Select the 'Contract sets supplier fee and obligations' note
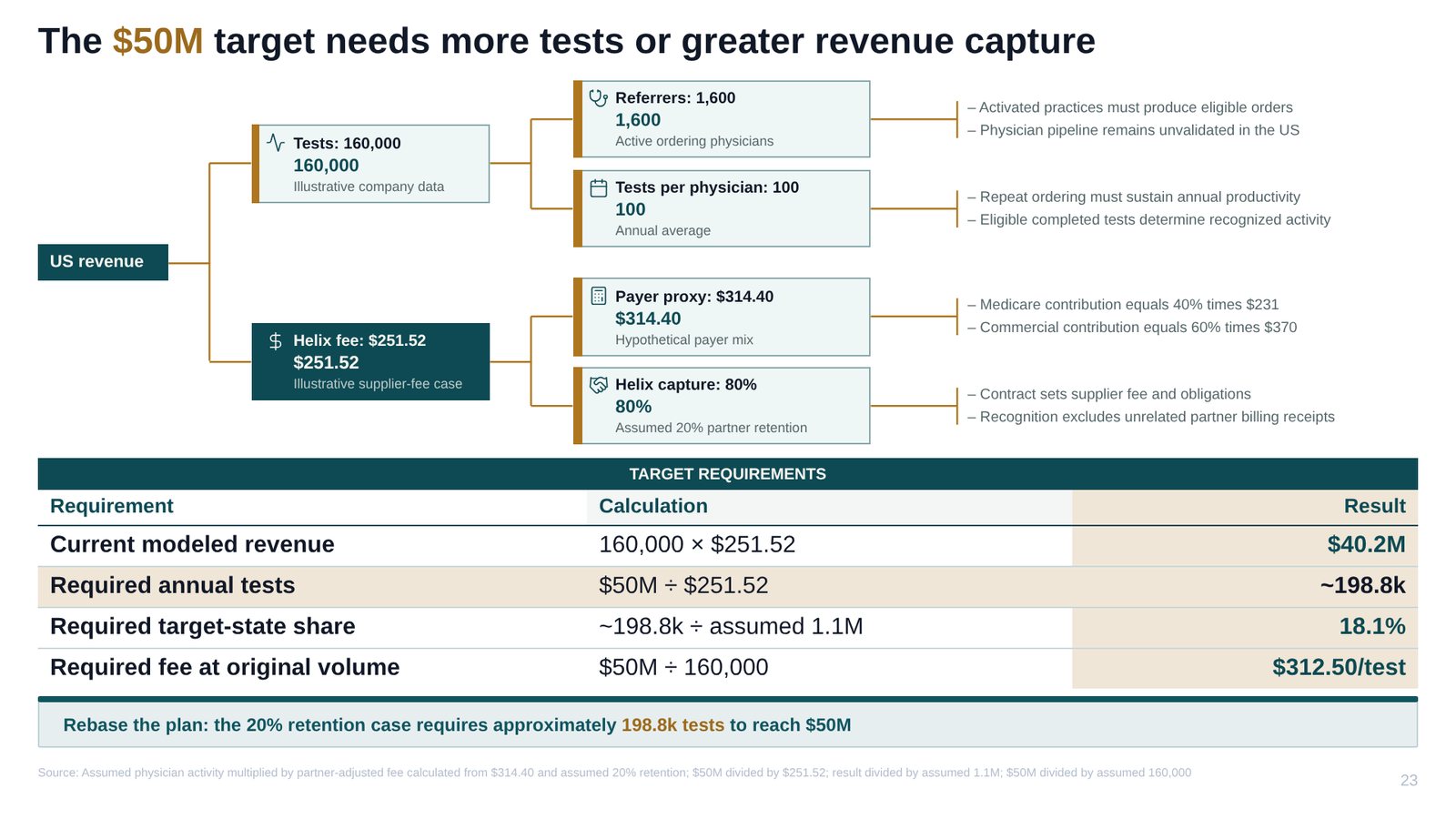This screenshot has height=819, width=1456. point(1109,394)
